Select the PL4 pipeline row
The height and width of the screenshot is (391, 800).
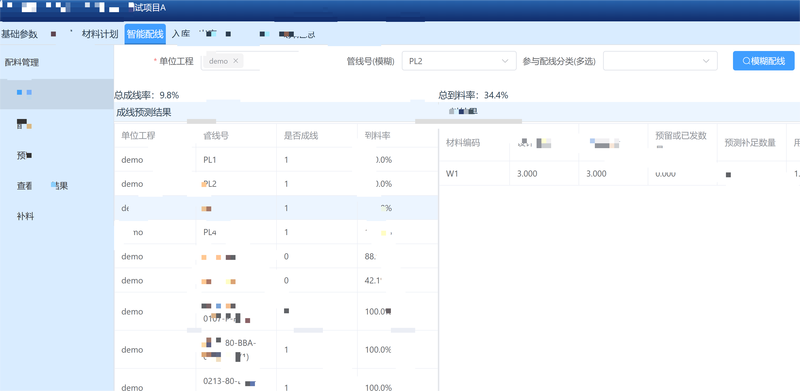pos(276,232)
